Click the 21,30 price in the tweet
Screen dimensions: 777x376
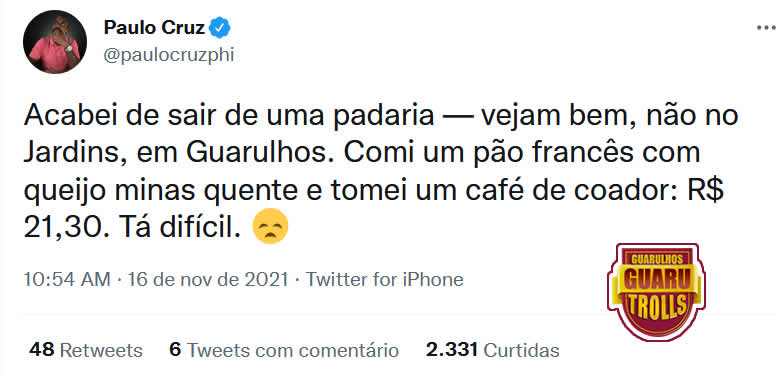(61, 227)
